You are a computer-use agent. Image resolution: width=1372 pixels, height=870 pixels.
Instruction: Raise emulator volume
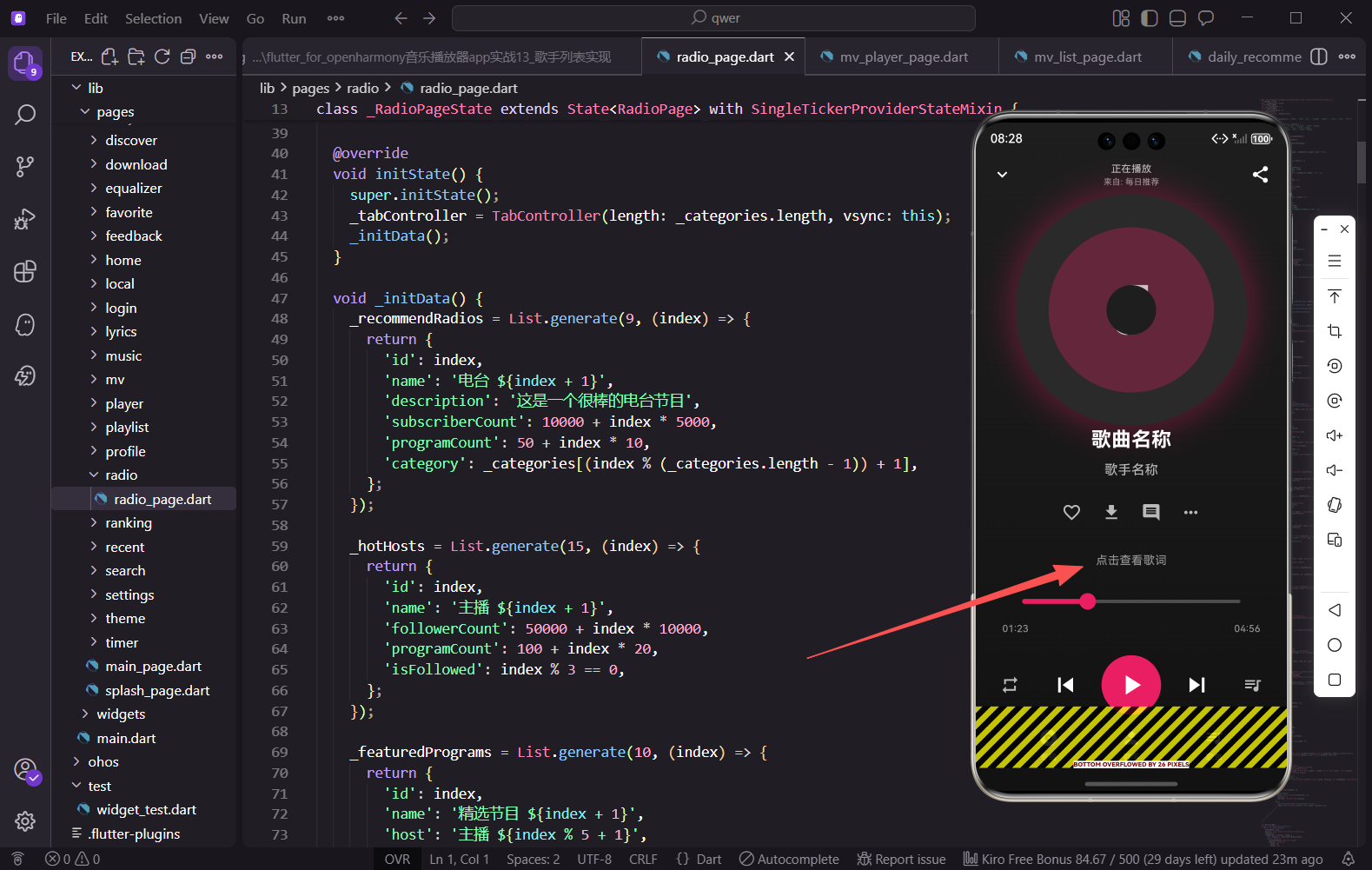(x=1335, y=435)
